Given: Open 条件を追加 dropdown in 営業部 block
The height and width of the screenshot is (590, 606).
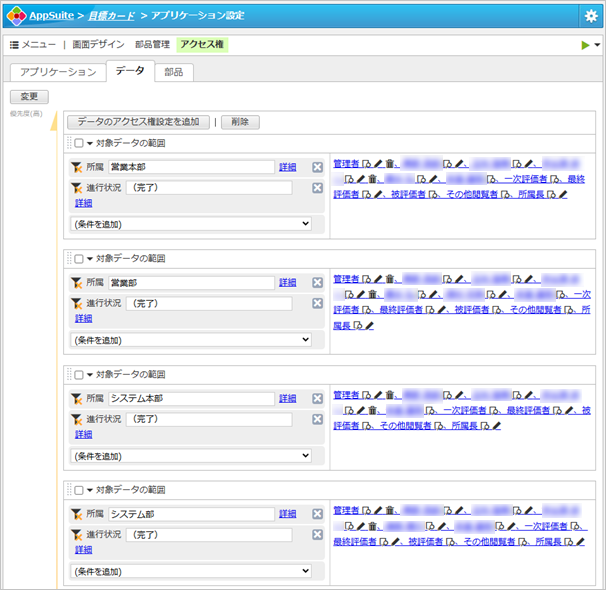Looking at the screenshot, I should (x=191, y=340).
